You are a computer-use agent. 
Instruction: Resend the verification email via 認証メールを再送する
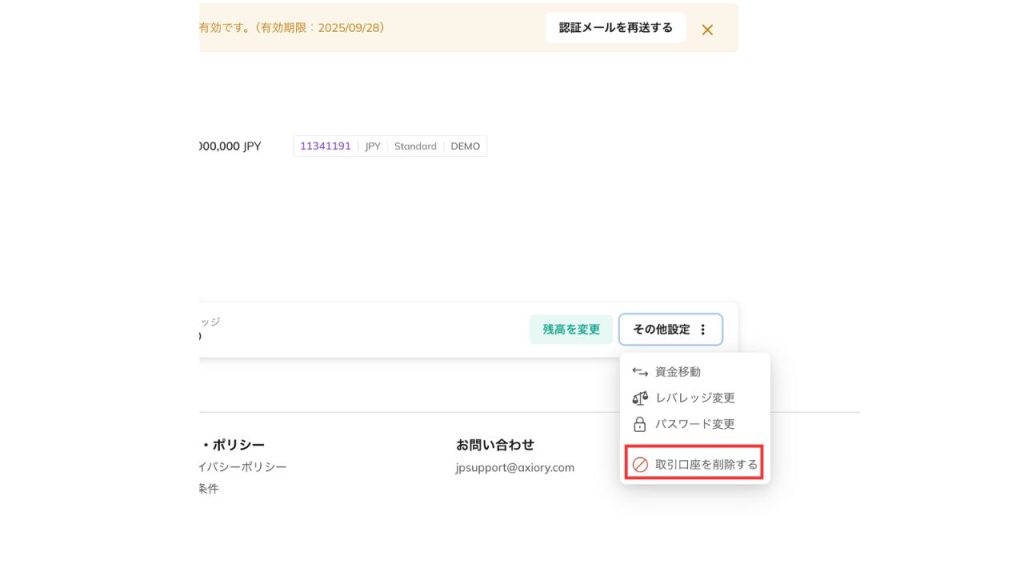[615, 28]
